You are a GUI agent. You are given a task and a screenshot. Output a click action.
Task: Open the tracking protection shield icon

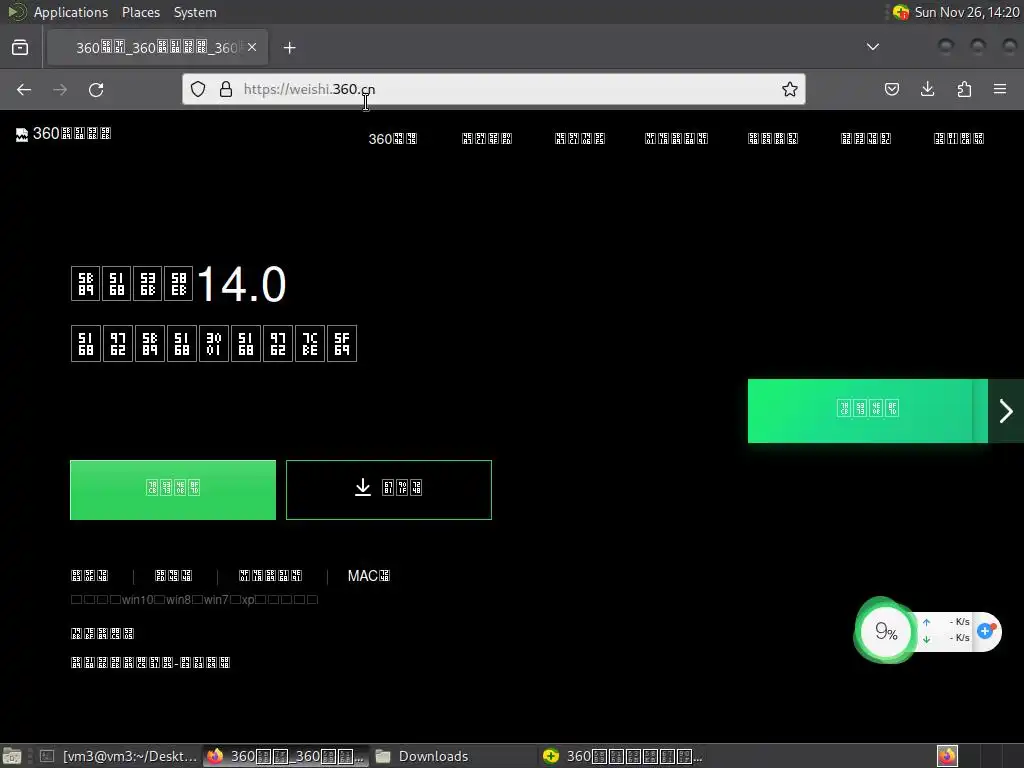[198, 89]
